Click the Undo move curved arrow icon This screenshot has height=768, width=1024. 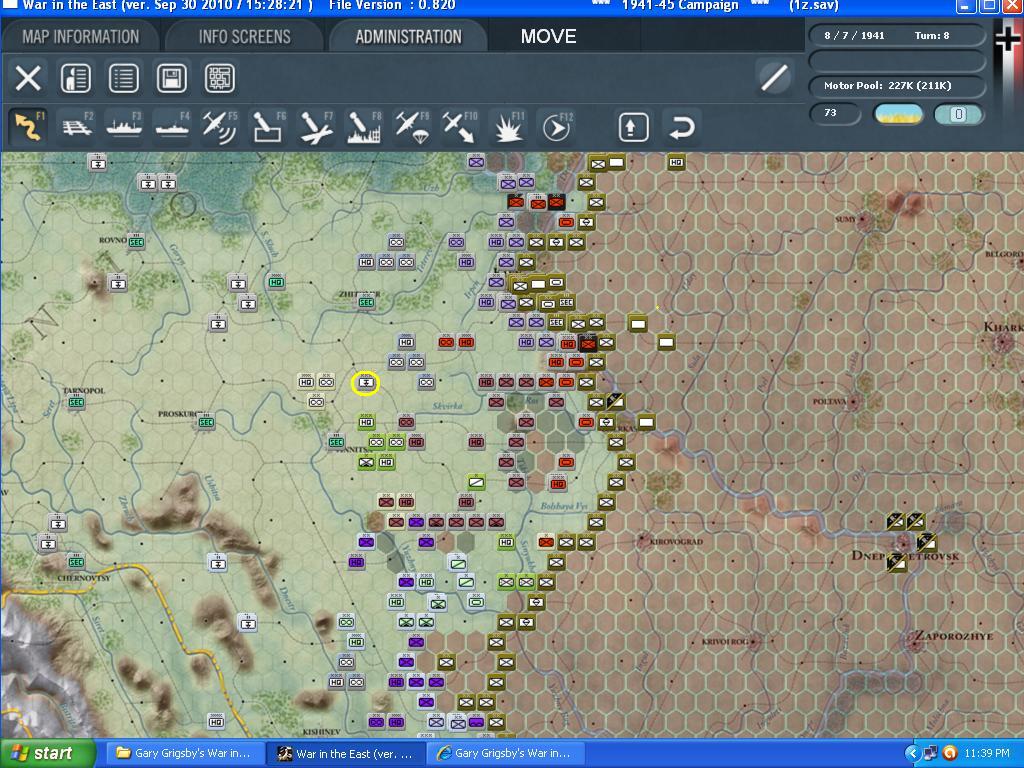[x=681, y=127]
